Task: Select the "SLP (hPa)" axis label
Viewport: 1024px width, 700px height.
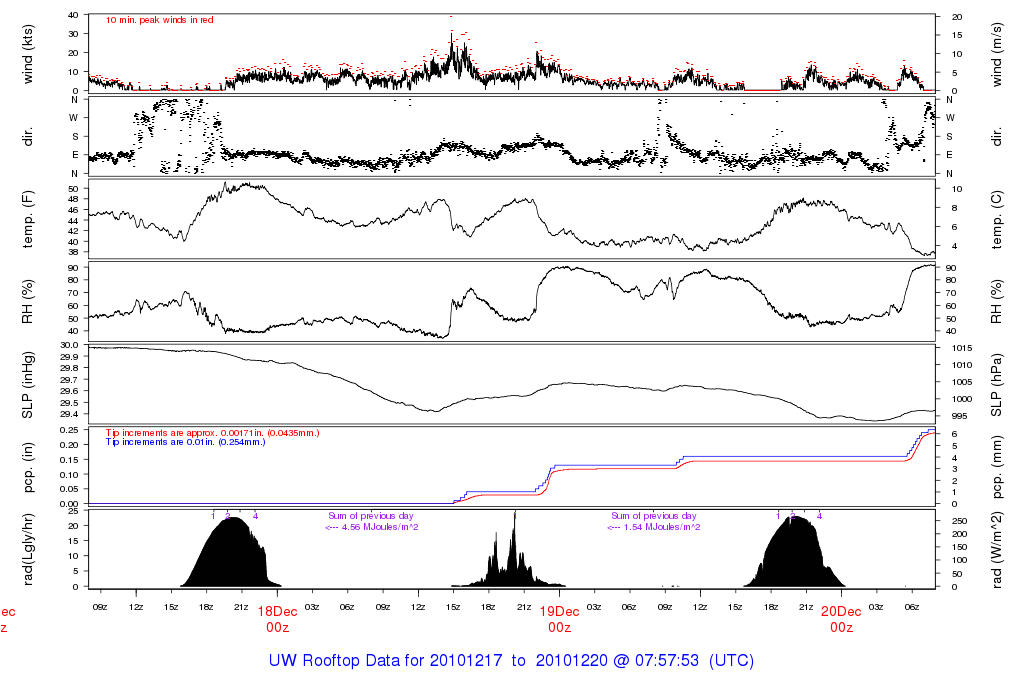Action: tap(996, 385)
